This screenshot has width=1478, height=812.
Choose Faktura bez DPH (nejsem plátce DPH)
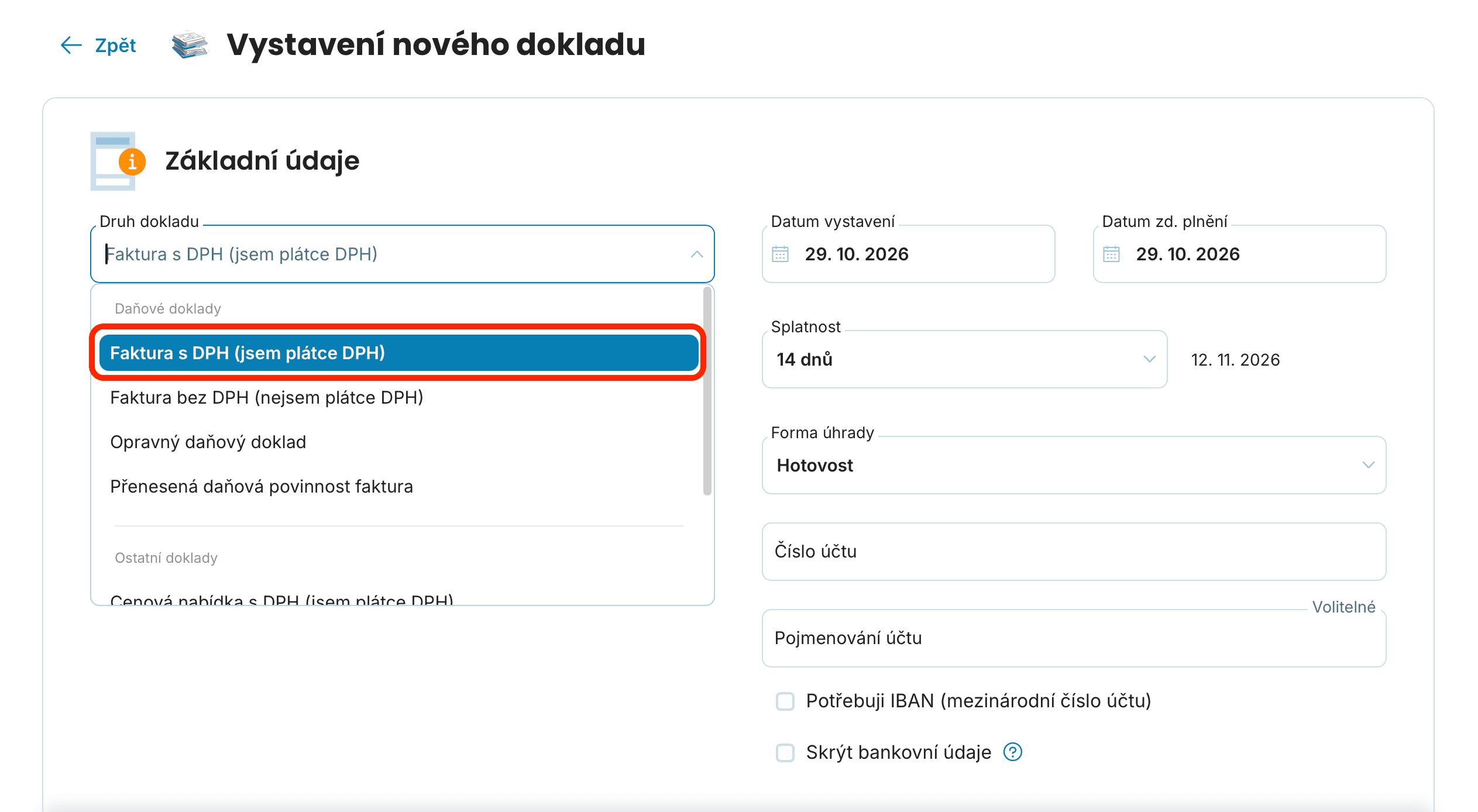398,398
